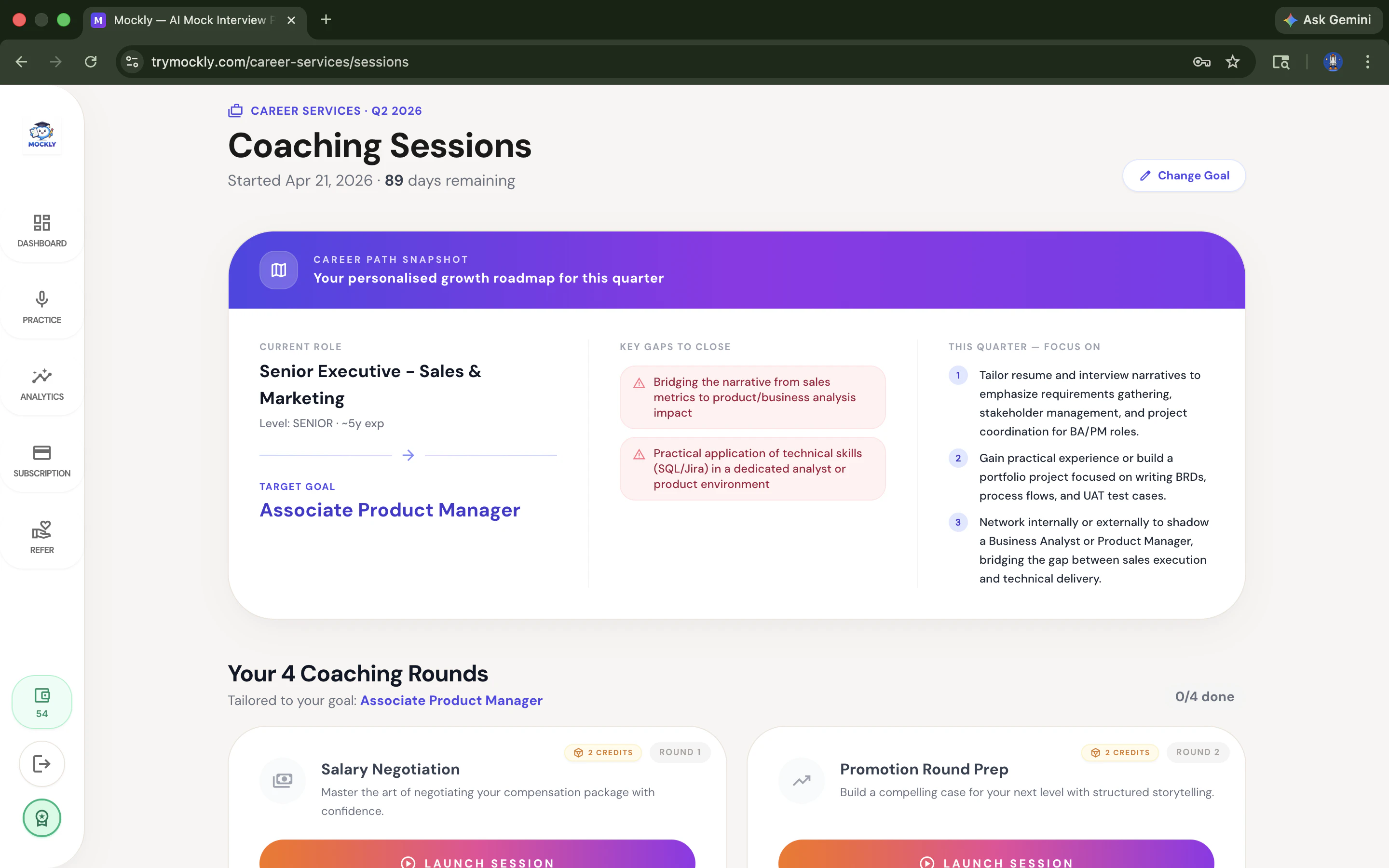Click the Change Goal button
This screenshot has height=868, width=1389.
tap(1184, 176)
